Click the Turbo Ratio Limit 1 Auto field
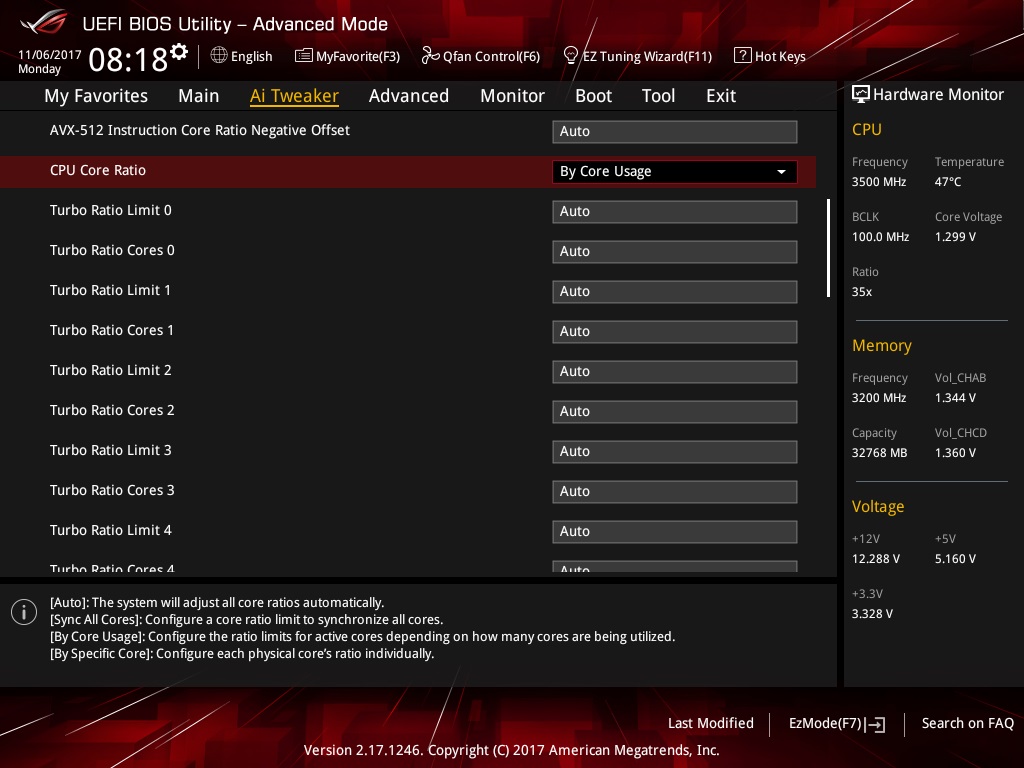 click(675, 291)
